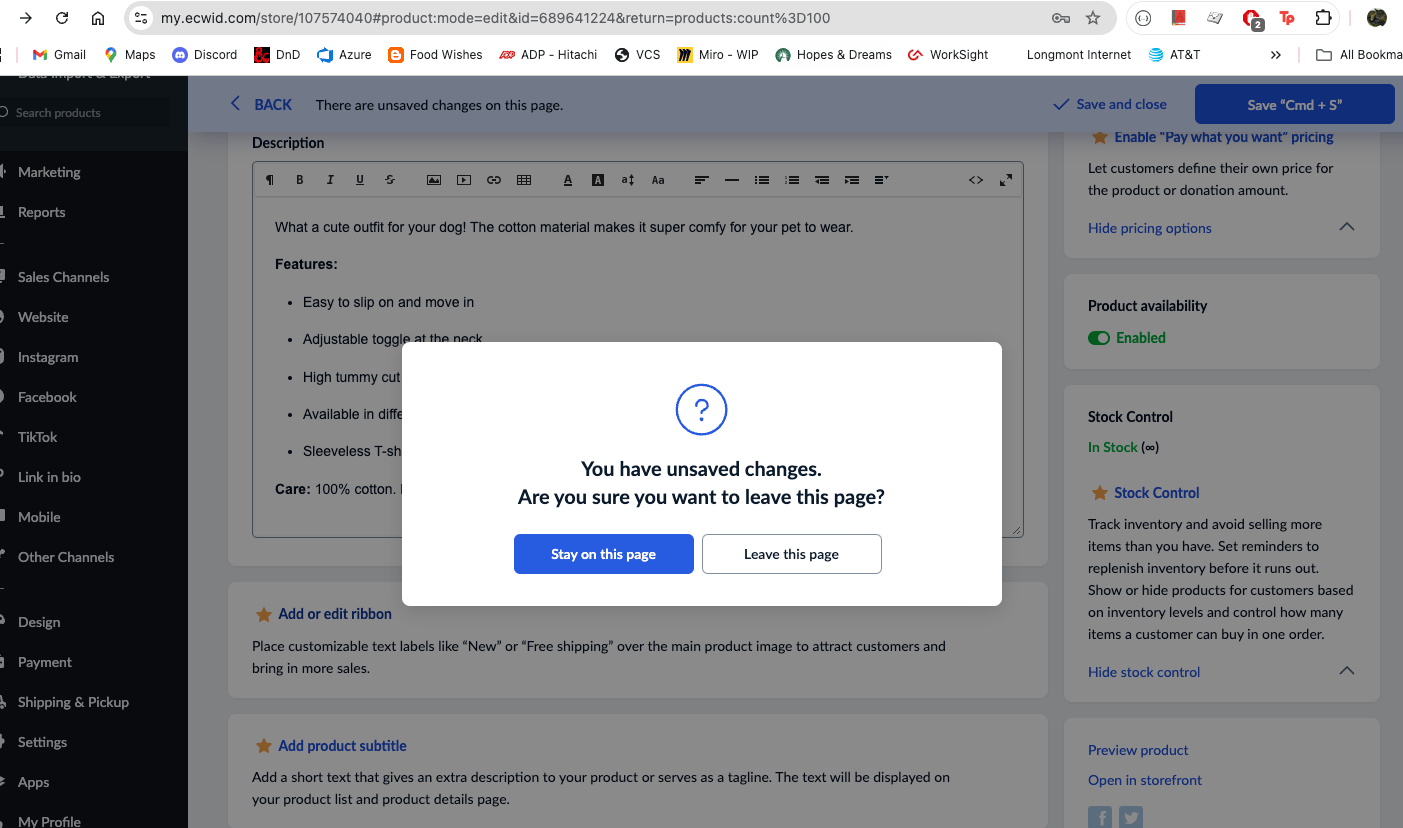
Task: Collapse the pricing options chevron
Action: [1347, 227]
